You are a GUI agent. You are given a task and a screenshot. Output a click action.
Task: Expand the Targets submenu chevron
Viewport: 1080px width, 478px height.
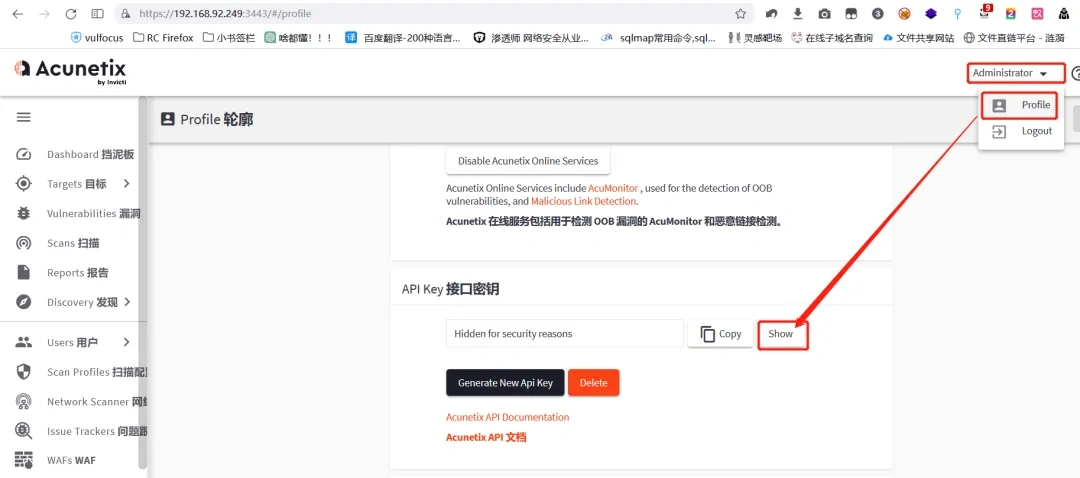pos(127,184)
